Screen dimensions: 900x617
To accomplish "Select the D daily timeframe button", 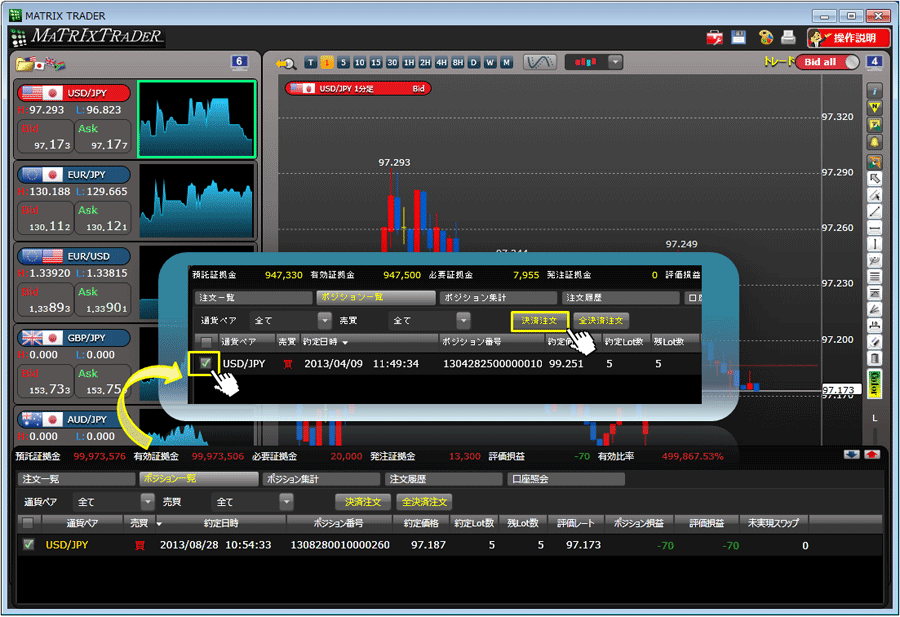I will click(x=474, y=63).
